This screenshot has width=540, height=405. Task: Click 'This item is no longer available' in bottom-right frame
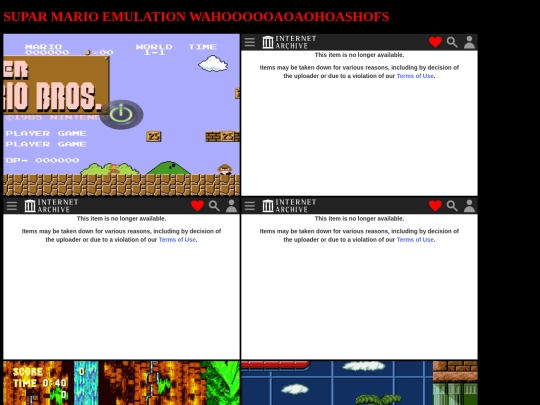pyautogui.click(x=359, y=218)
